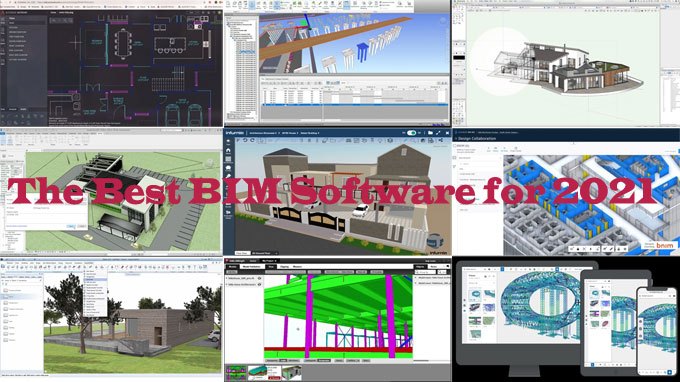
Task: Switch to the Clipping tab in BIMcollab
Action: [284, 267]
